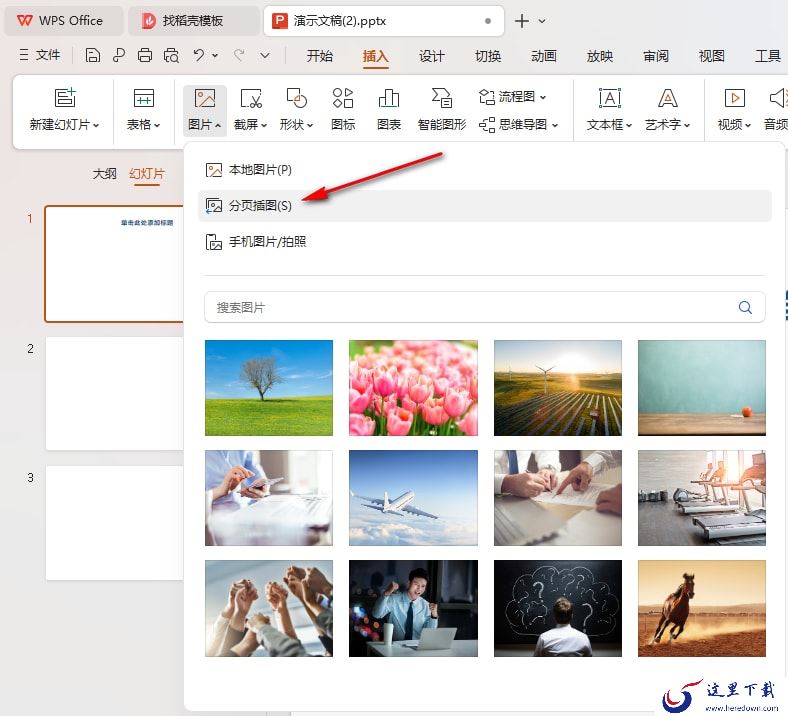The image size is (788, 716).
Task: Click the 截屏 screenshot icon
Action: (251, 98)
